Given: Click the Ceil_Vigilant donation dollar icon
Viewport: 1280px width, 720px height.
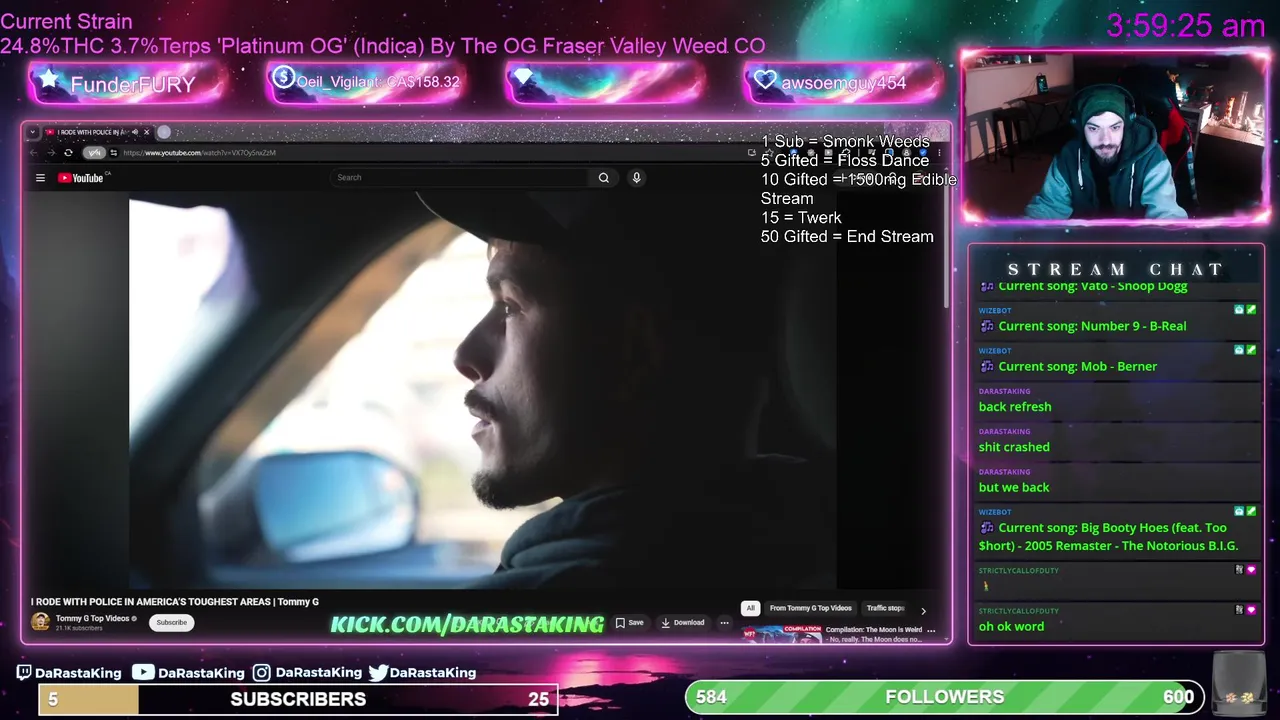Looking at the screenshot, I should [x=284, y=78].
